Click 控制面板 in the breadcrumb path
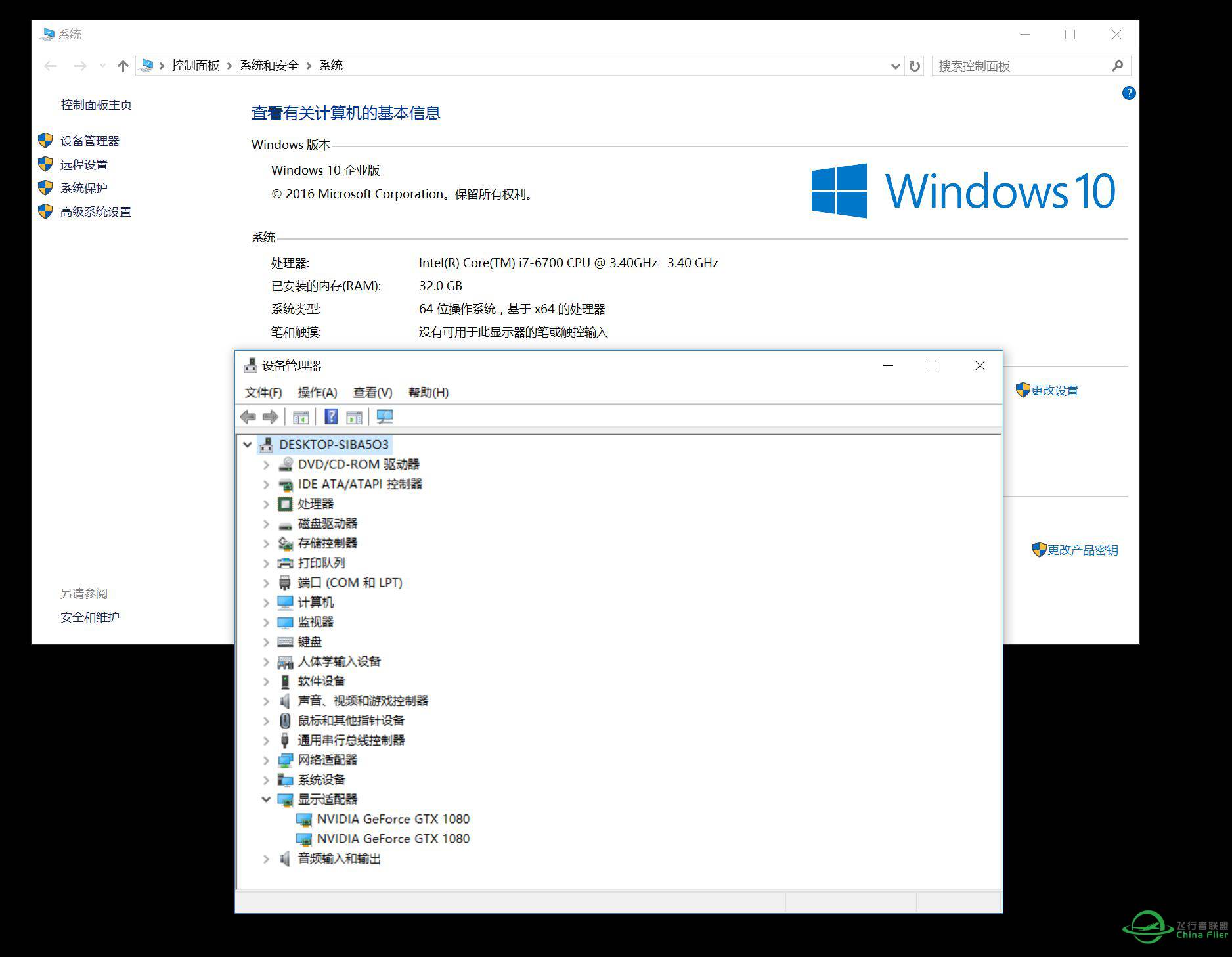This screenshot has height=957, width=1232. click(196, 66)
